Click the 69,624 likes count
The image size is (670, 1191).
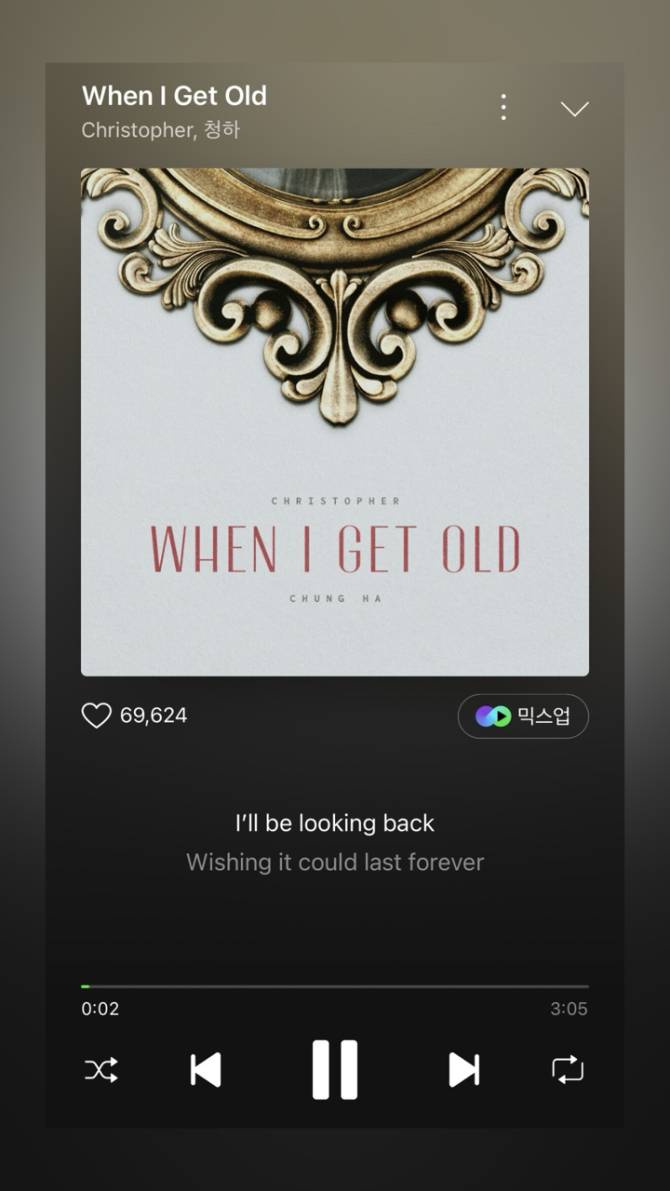[153, 716]
